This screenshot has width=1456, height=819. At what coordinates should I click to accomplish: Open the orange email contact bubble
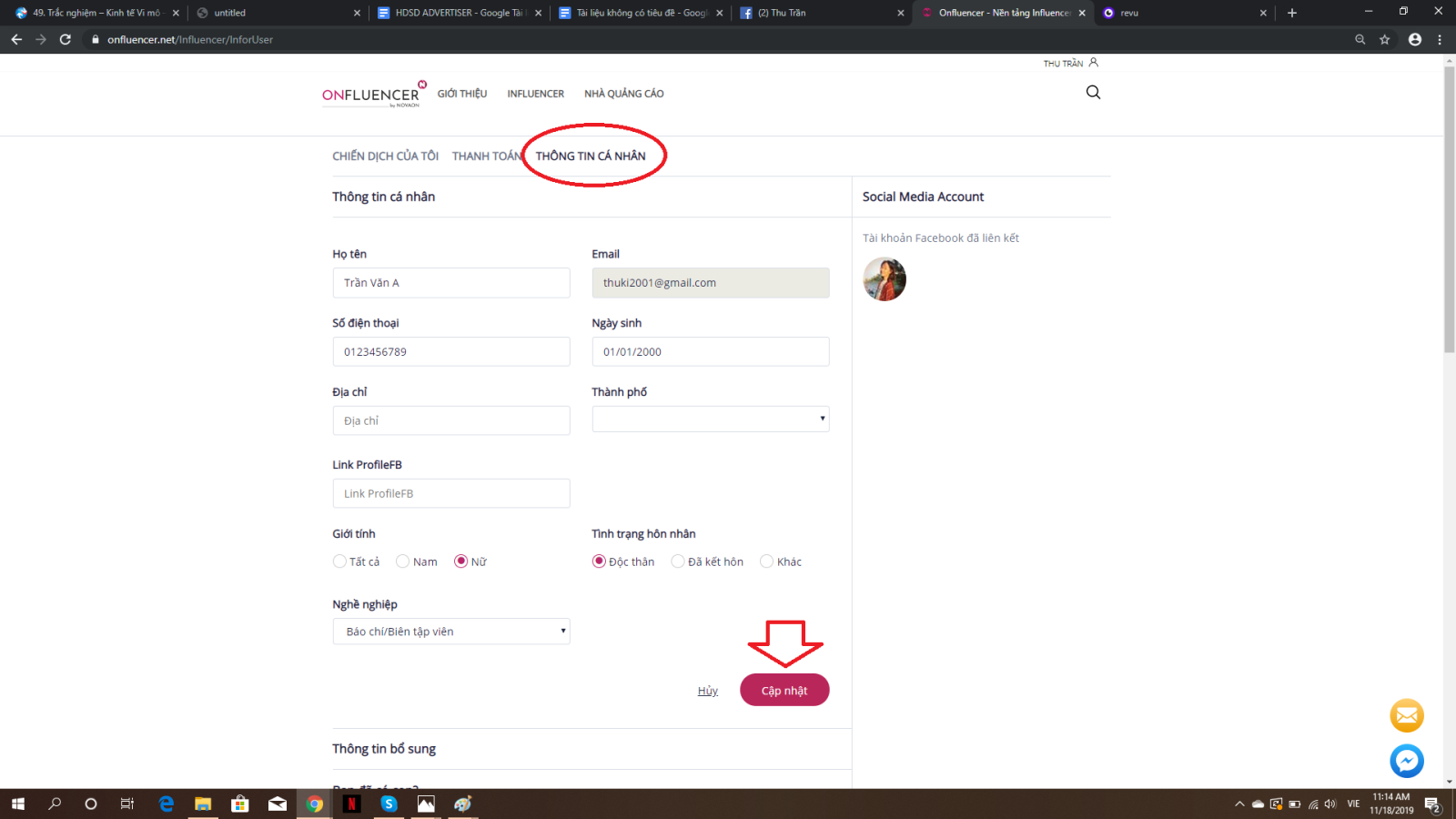pos(1407,715)
